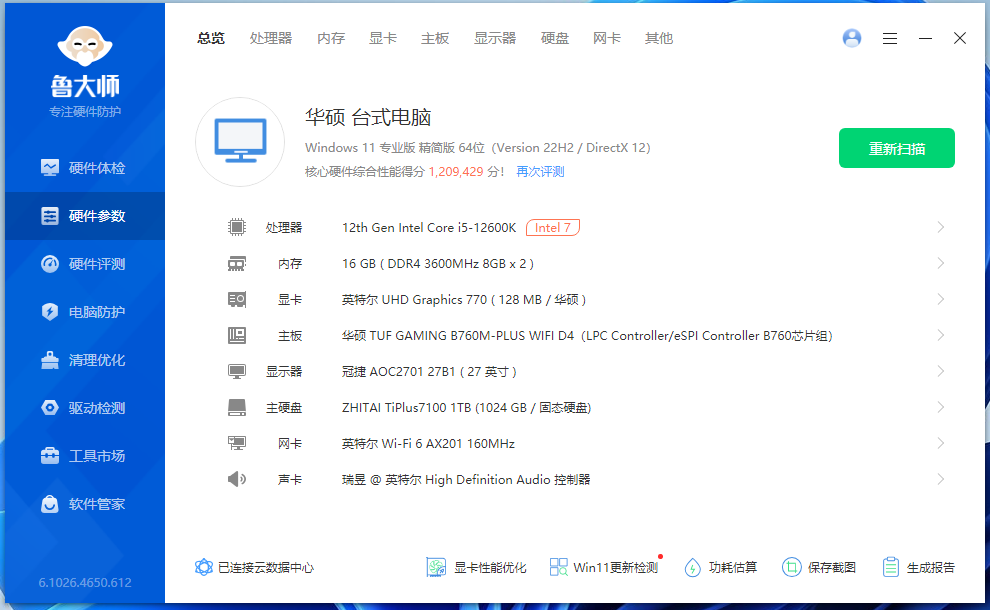The width and height of the screenshot is (990, 610).
Task: Click the 再次评测 link
Action: pos(540,172)
